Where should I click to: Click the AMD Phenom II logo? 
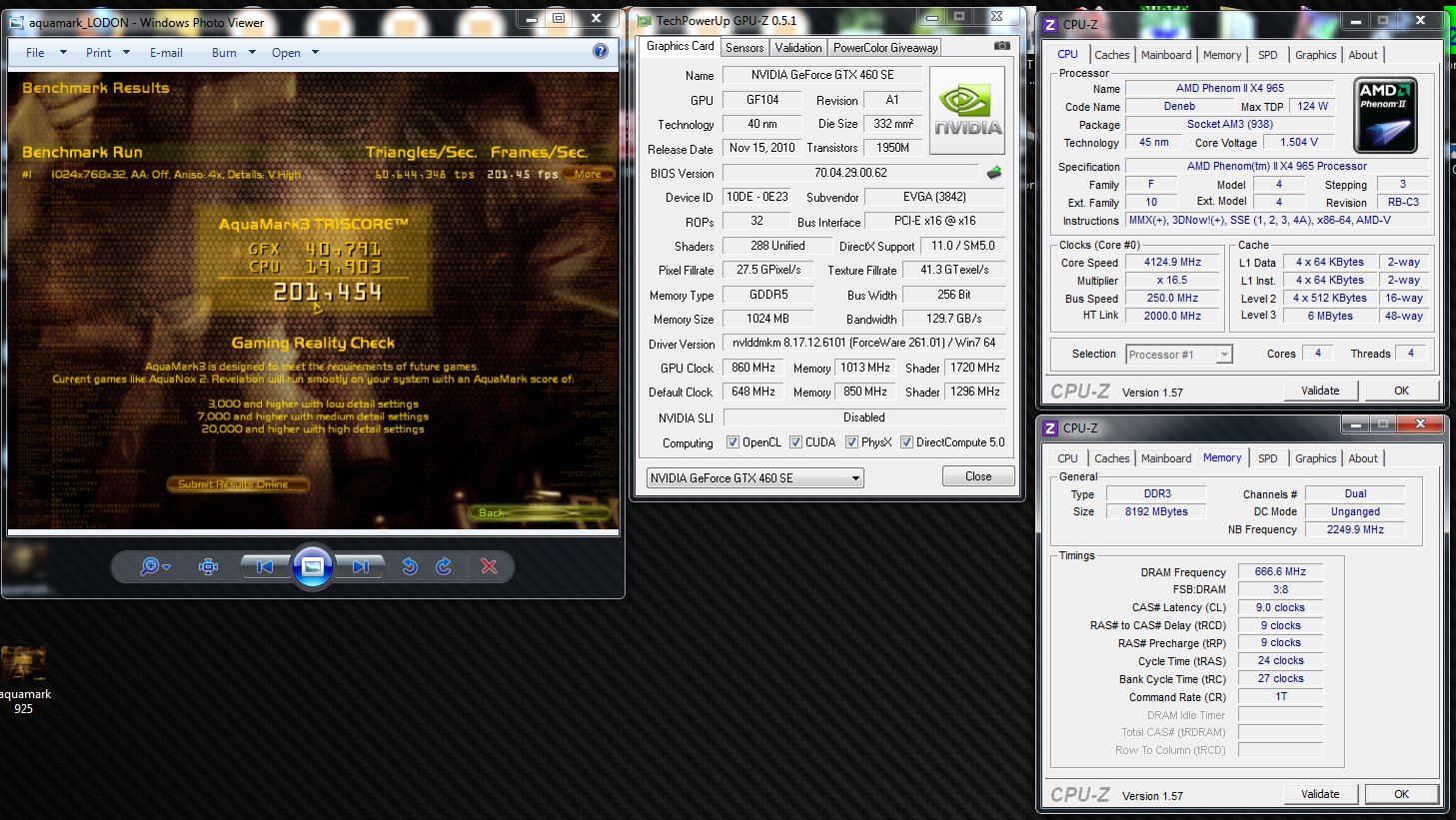click(x=1386, y=116)
